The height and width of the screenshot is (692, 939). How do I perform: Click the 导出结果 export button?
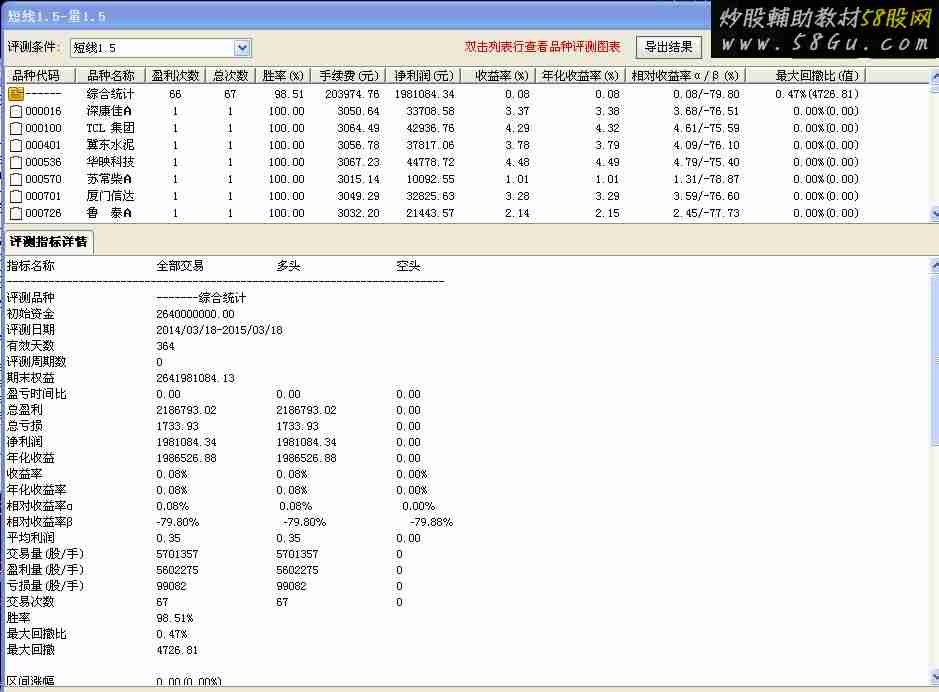[x=668, y=47]
